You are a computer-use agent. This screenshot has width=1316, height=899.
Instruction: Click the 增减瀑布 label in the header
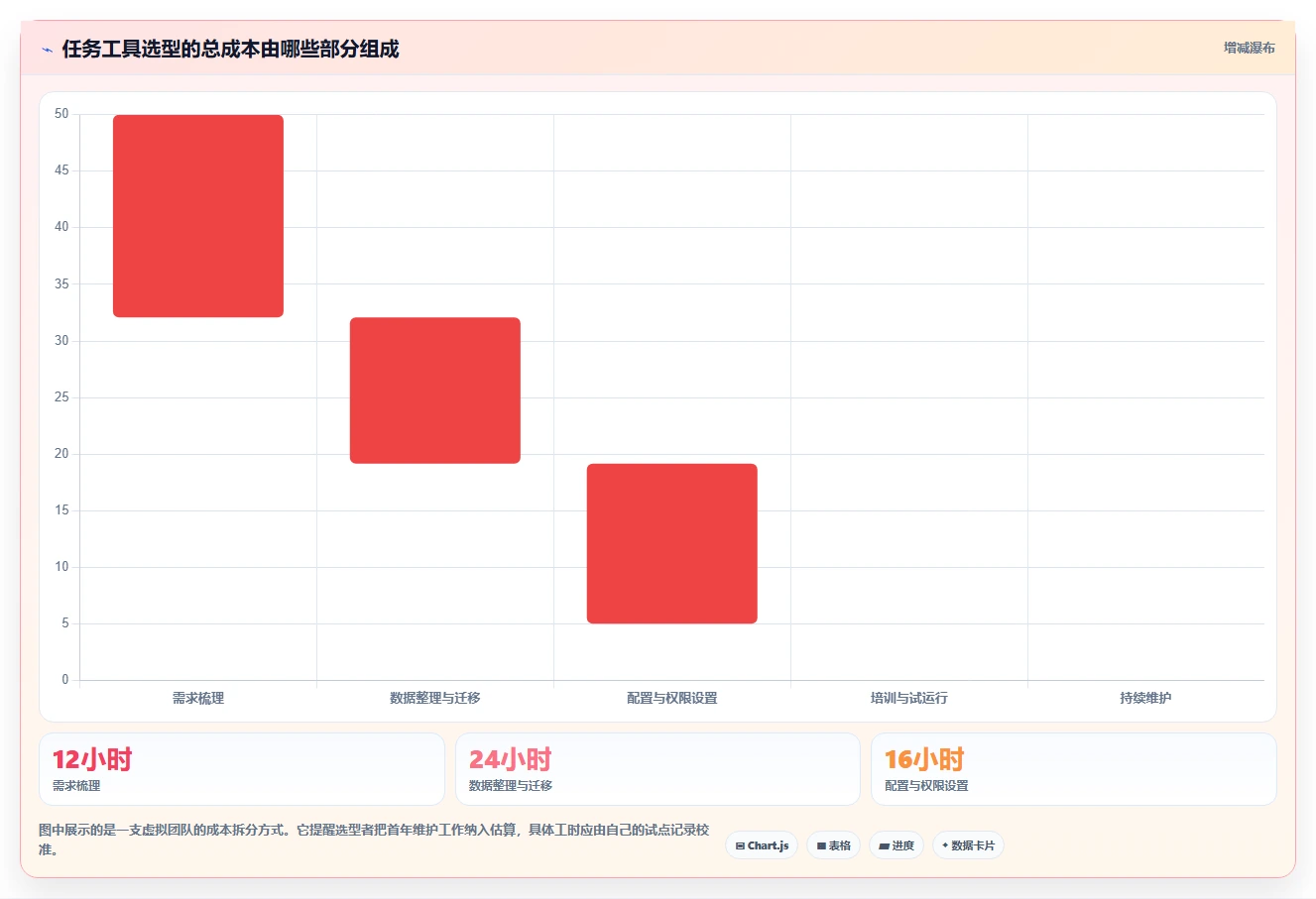coord(1249,48)
